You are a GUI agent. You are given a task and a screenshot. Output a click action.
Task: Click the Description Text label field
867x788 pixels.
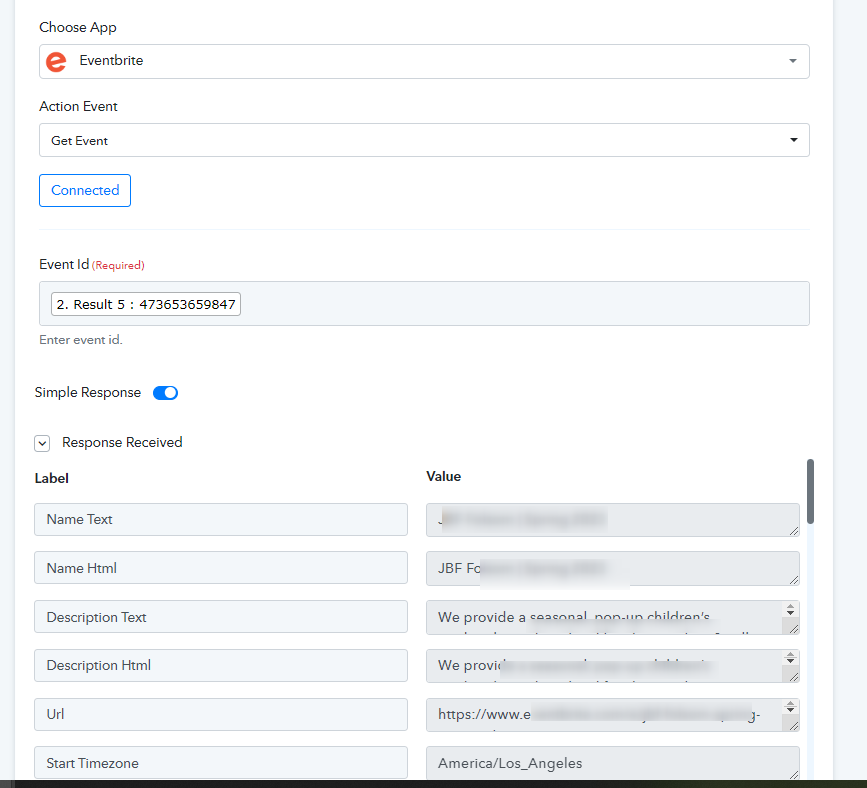point(221,617)
